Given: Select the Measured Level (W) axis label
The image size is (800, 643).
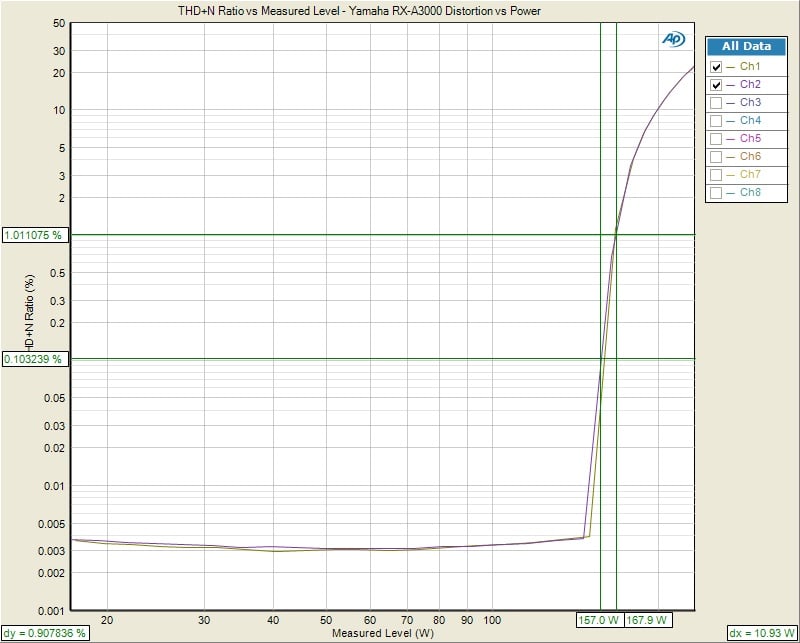Looking at the screenshot, I should pos(383,633).
